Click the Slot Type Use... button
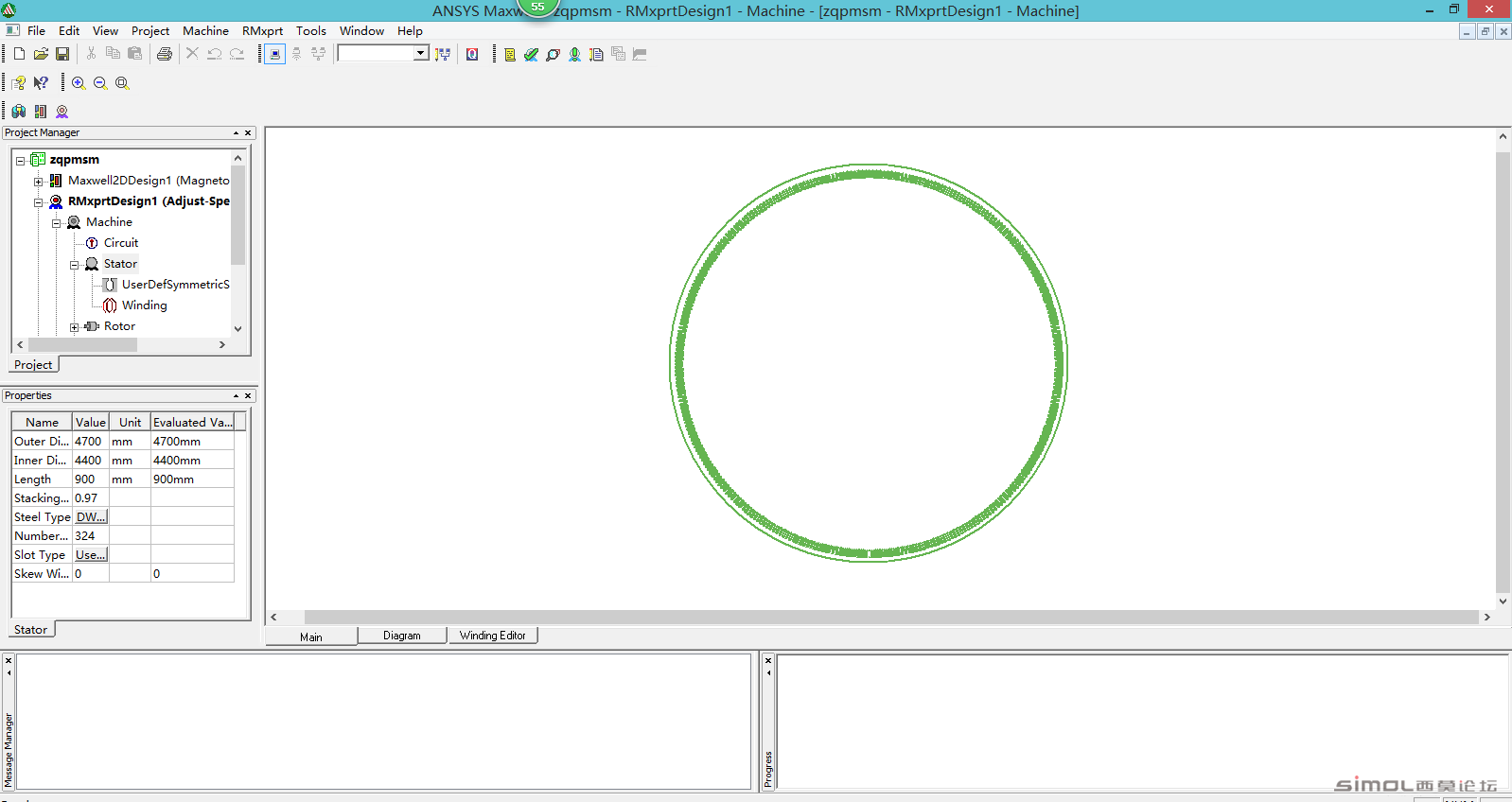This screenshot has height=802, width=1512. pos(91,555)
